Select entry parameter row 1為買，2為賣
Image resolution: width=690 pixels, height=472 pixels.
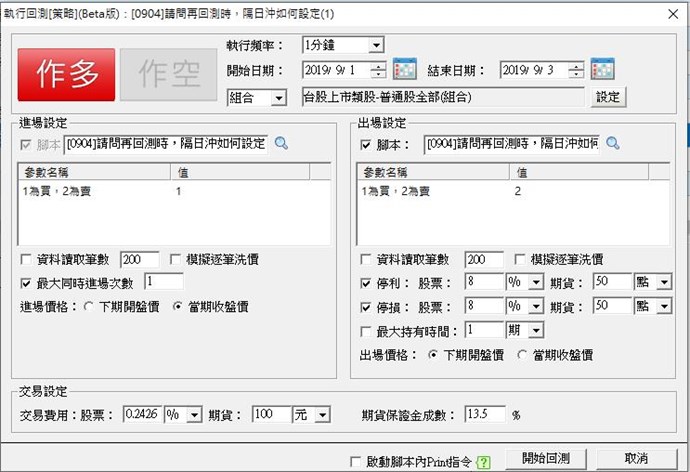(x=174, y=191)
